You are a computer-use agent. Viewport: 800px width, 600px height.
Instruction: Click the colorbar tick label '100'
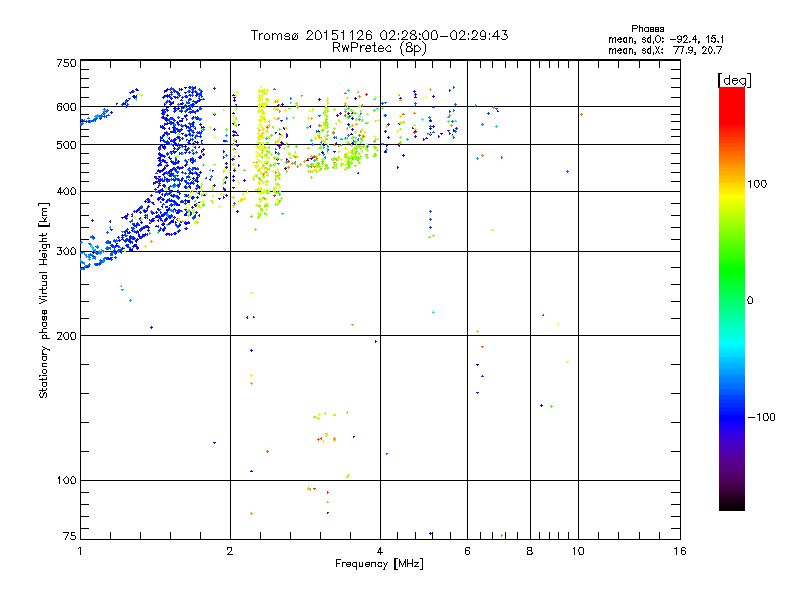pos(757,184)
